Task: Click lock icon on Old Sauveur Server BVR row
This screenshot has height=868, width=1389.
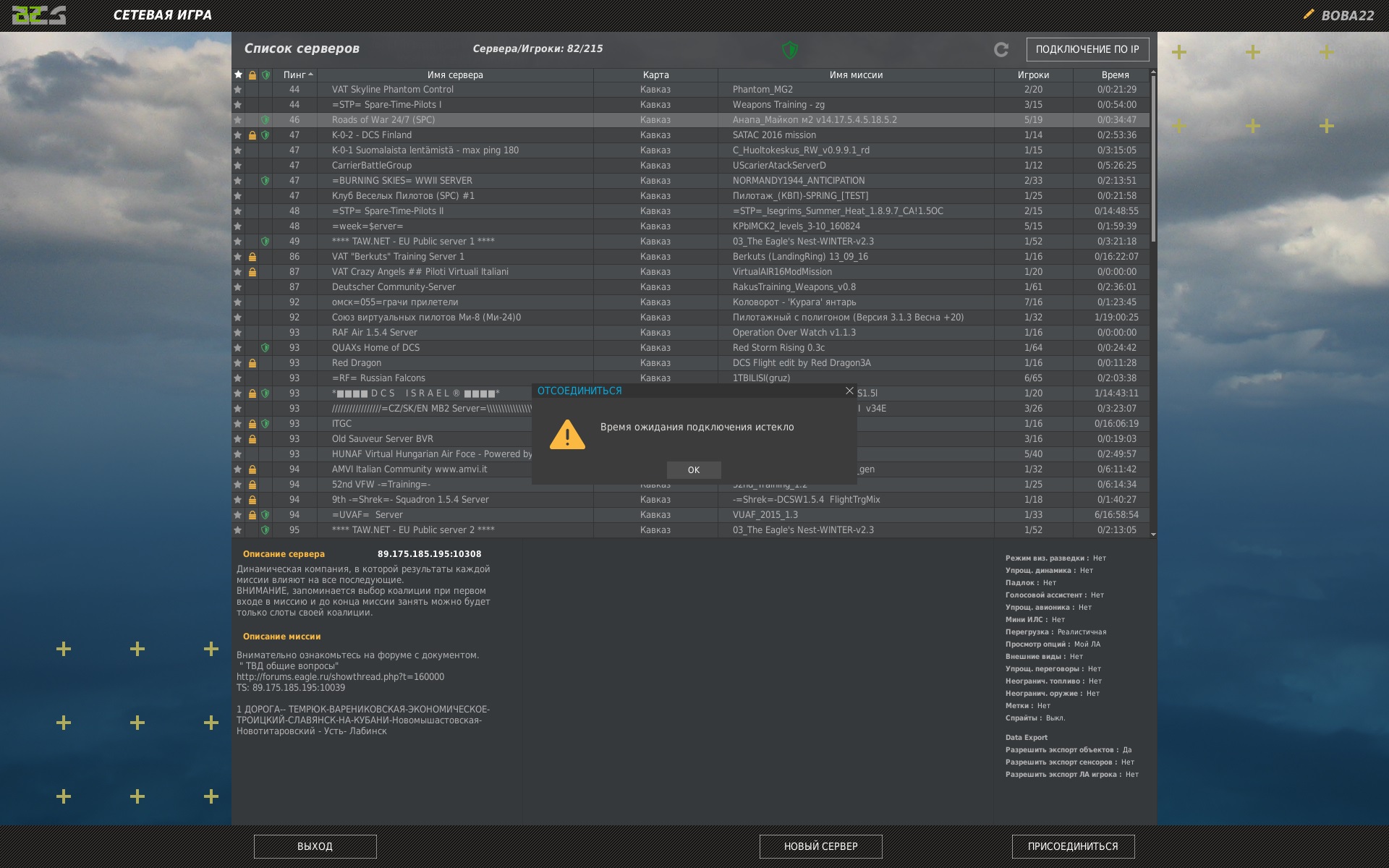Action: coord(252,439)
